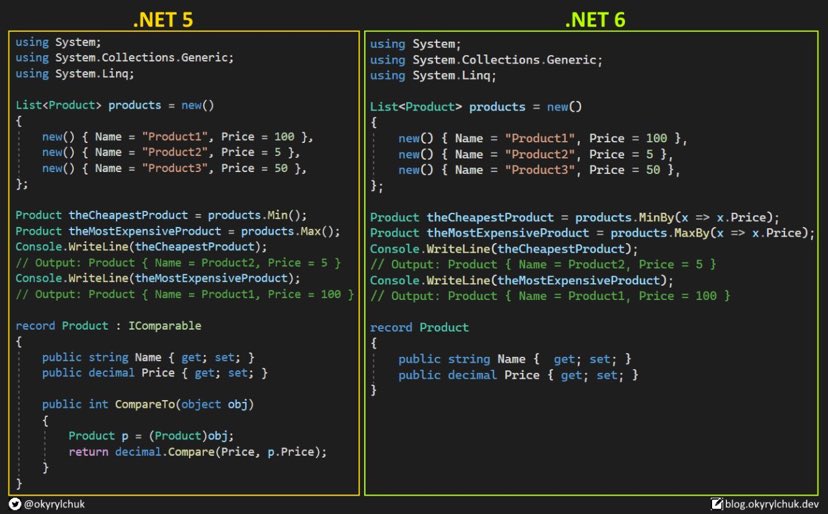This screenshot has width=828, height=514.
Task: Click 'public string Name' property in .NET 6 panel
Action: (x=515, y=359)
